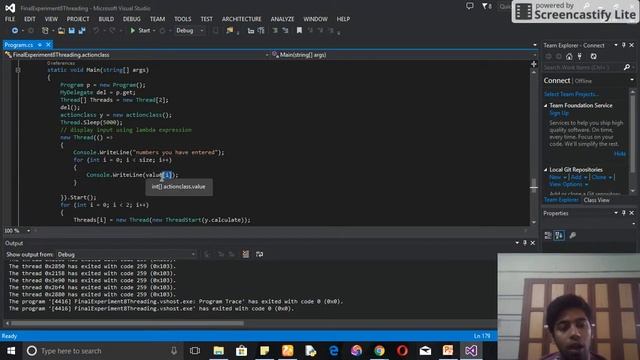This screenshot has width=640, height=360.
Task: Click the Team Explorer Refresh icon
Action: [x=593, y=57]
